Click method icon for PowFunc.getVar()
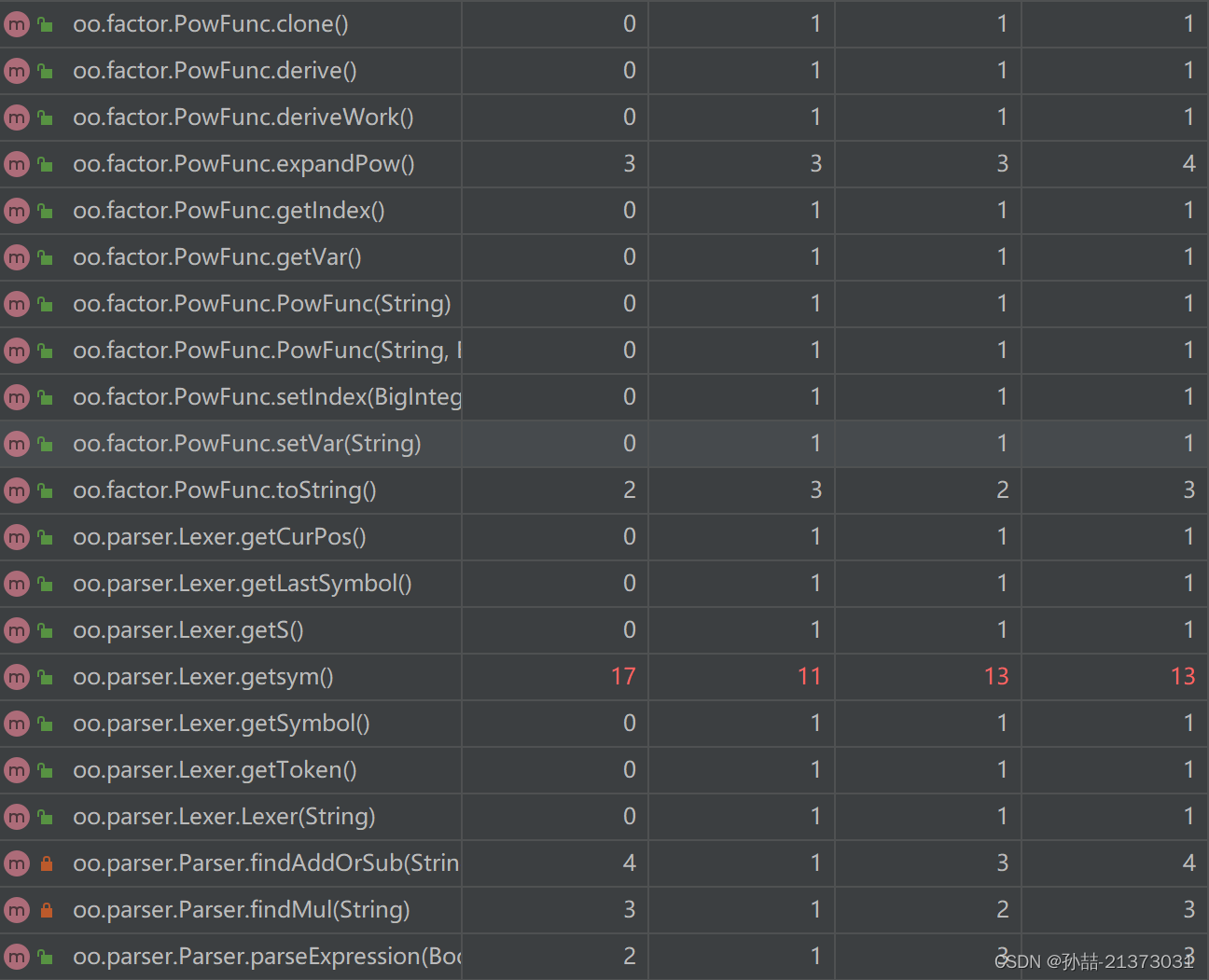Viewport: 1209px width, 980px height. point(17,257)
